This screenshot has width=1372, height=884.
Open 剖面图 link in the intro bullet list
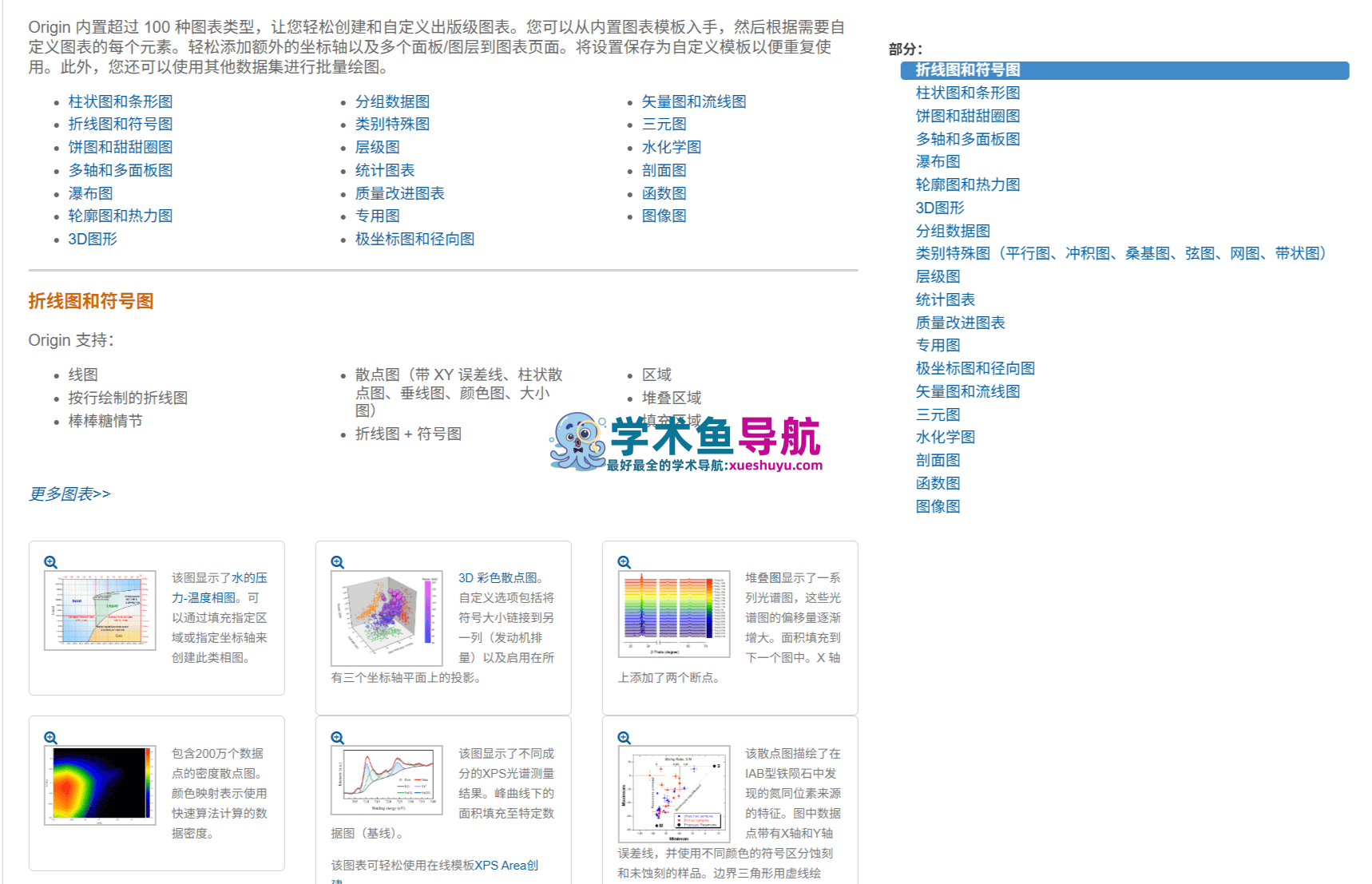click(x=664, y=171)
